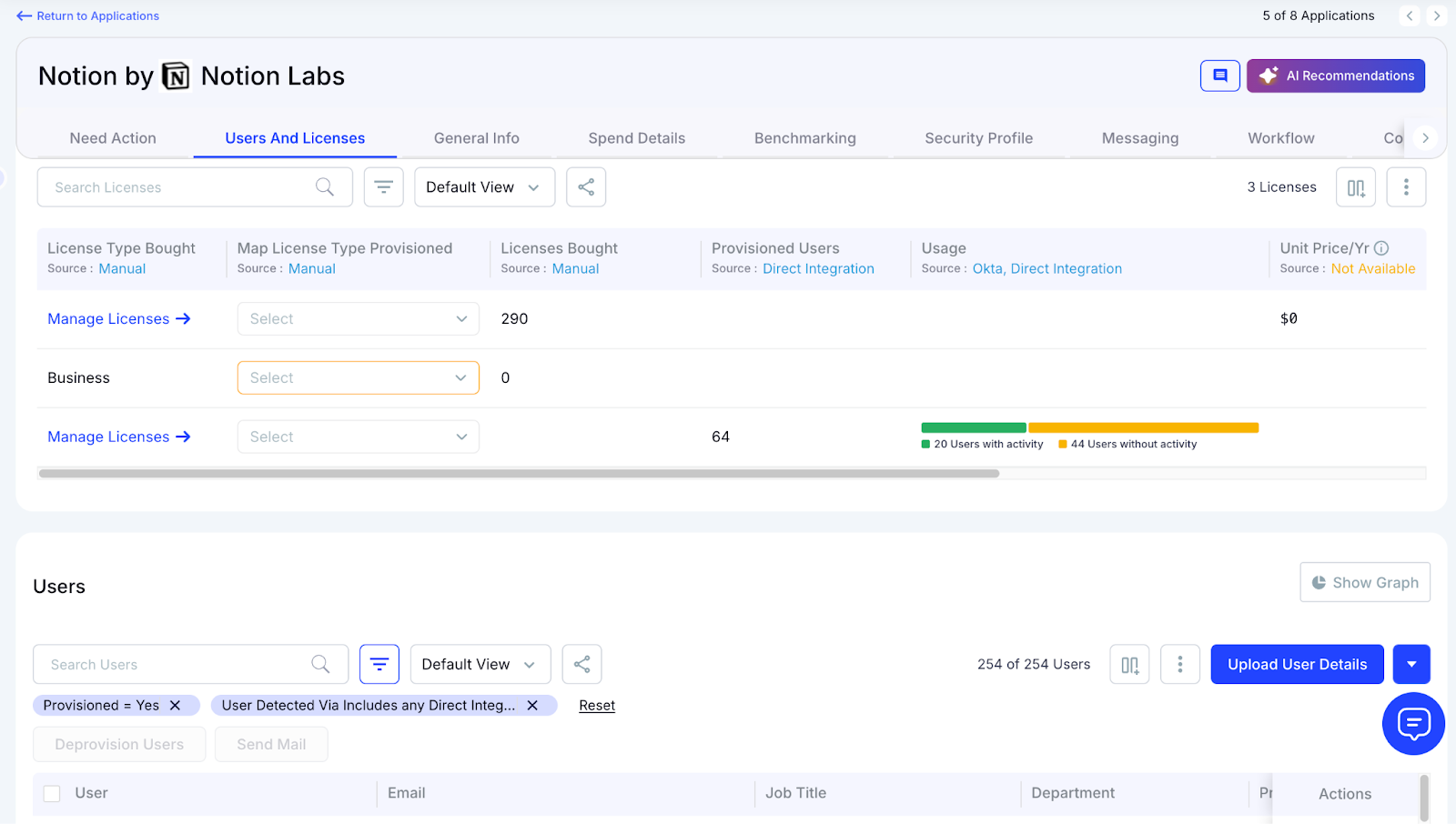The height and width of the screenshot is (824, 1456).
Task: Switch to Need Action tab
Action: pos(113,138)
